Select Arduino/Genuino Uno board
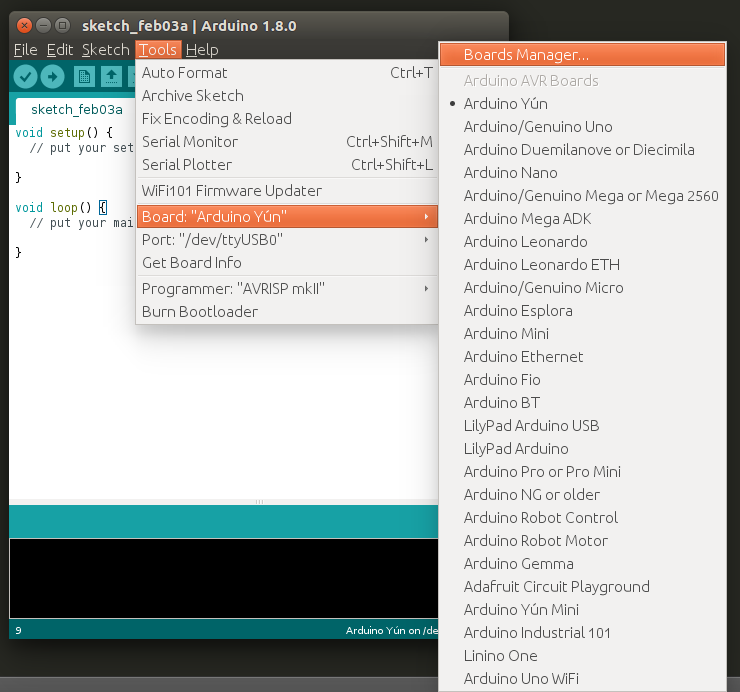The height and width of the screenshot is (692, 740). 582,127
